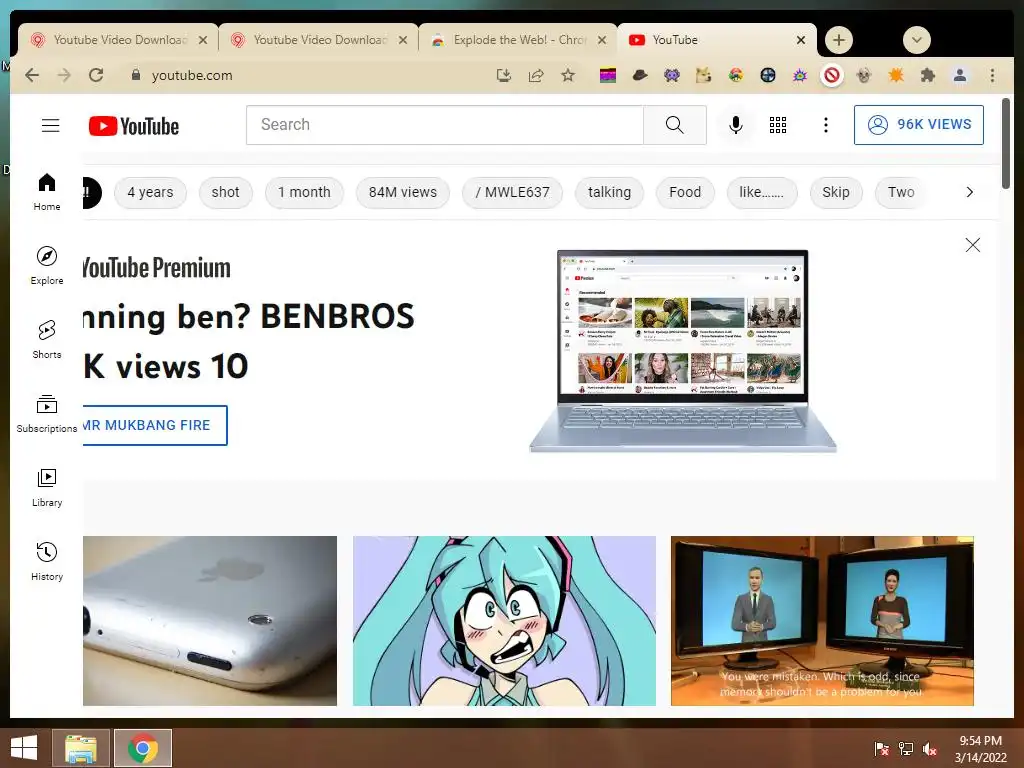
Task: Click the MR MUKBANG FIRE button
Action: pos(155,425)
